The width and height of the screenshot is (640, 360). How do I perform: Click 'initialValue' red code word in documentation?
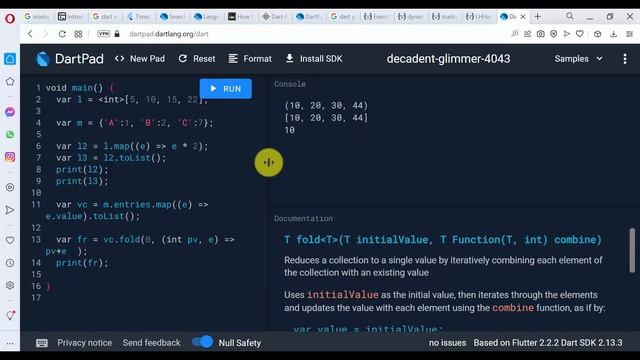coord(342,295)
